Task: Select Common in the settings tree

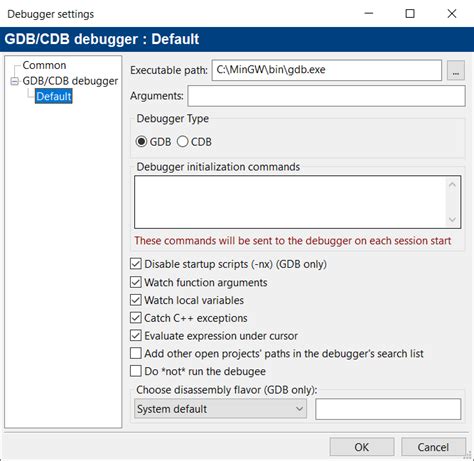Action: click(x=44, y=65)
